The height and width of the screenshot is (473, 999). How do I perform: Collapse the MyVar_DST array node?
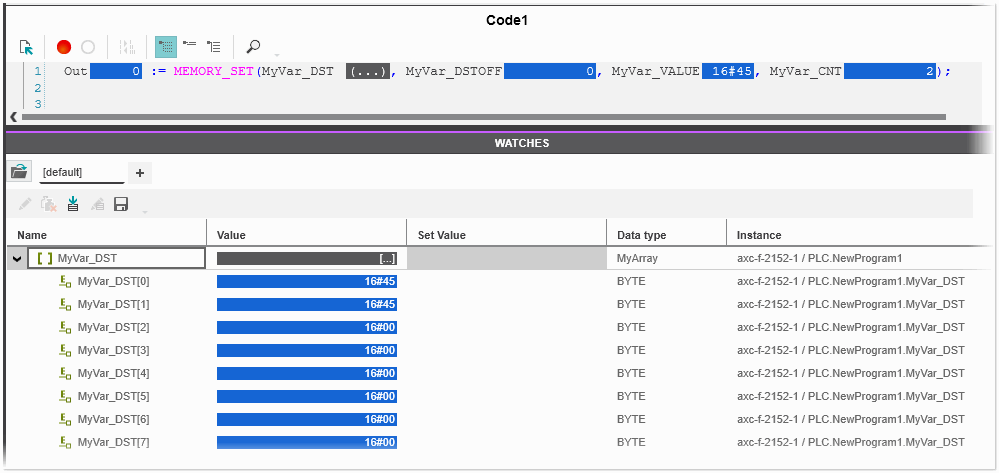[16, 258]
